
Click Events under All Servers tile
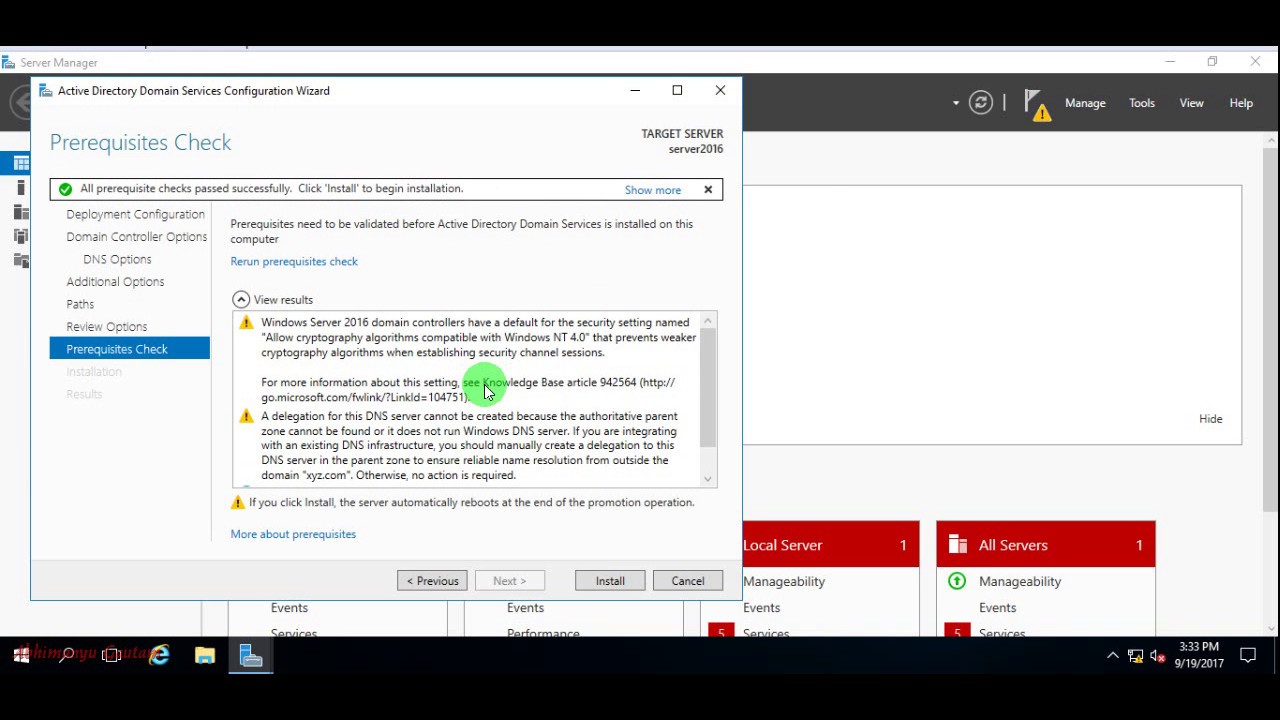[x=997, y=608]
